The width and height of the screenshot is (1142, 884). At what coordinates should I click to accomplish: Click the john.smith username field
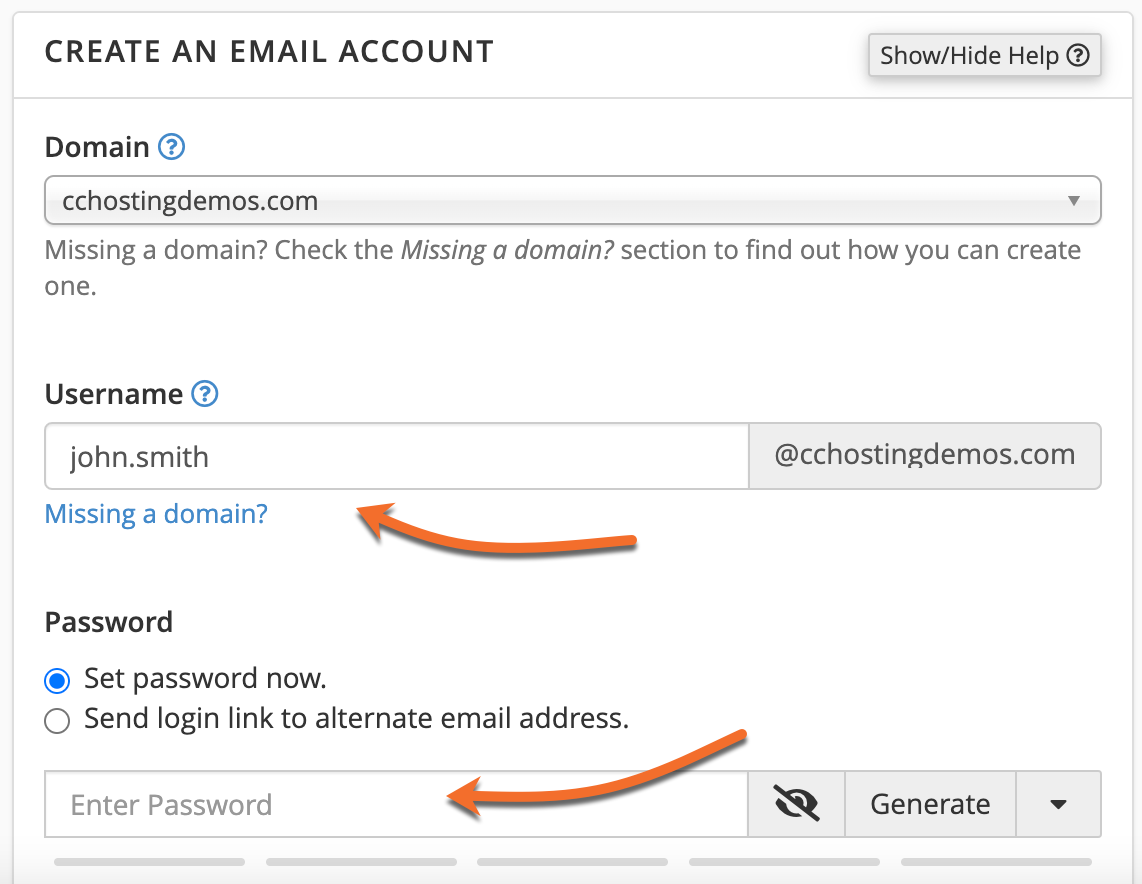[x=395, y=456]
